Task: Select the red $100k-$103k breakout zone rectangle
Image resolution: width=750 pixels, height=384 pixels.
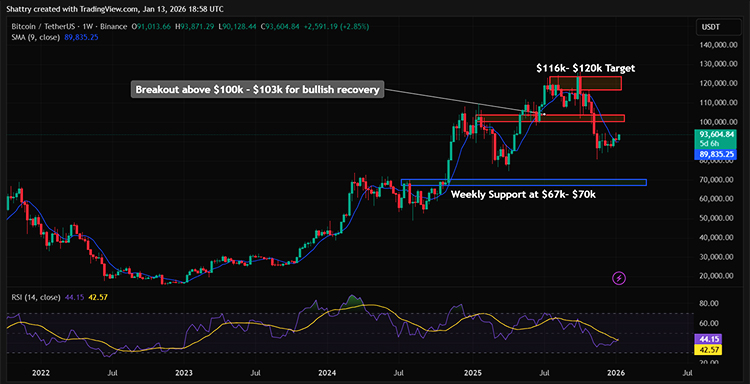Action: coord(550,118)
